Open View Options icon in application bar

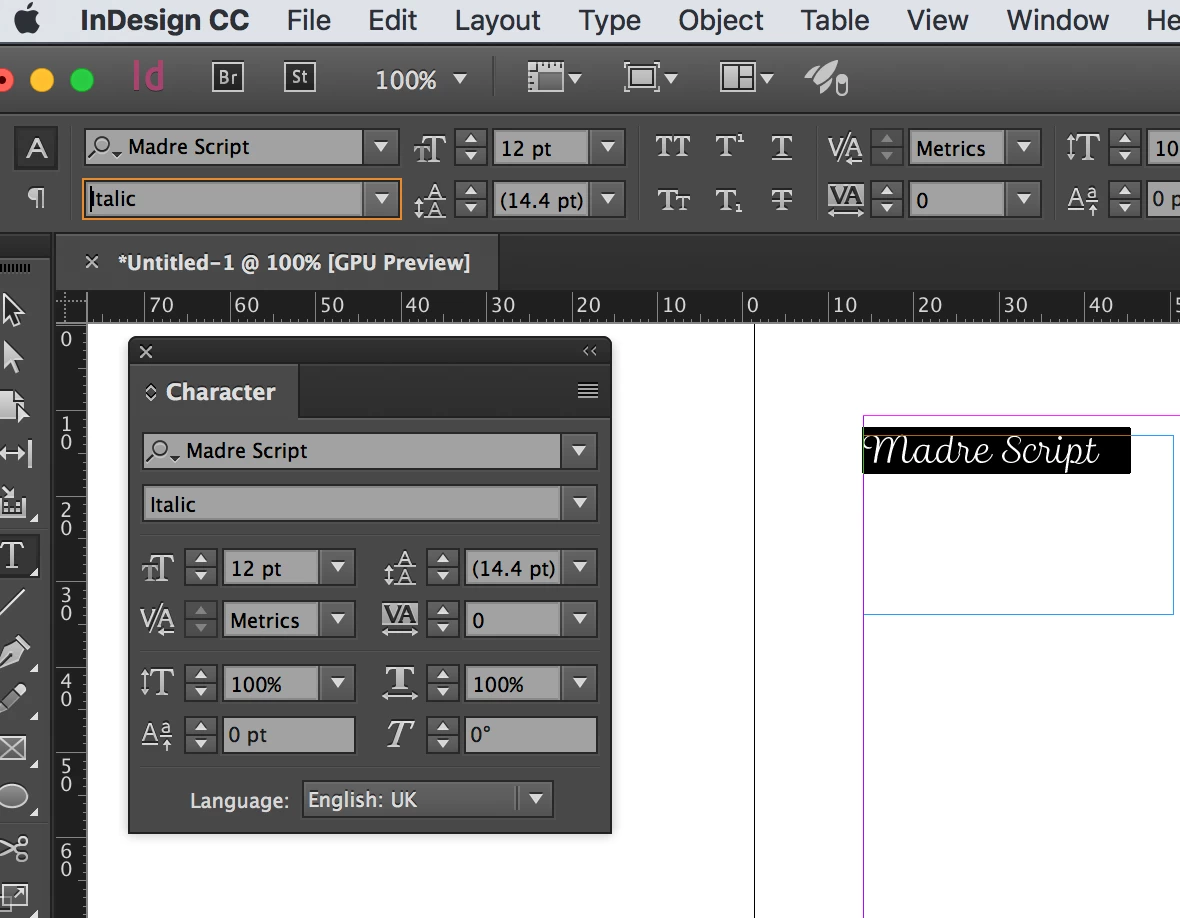click(x=554, y=78)
